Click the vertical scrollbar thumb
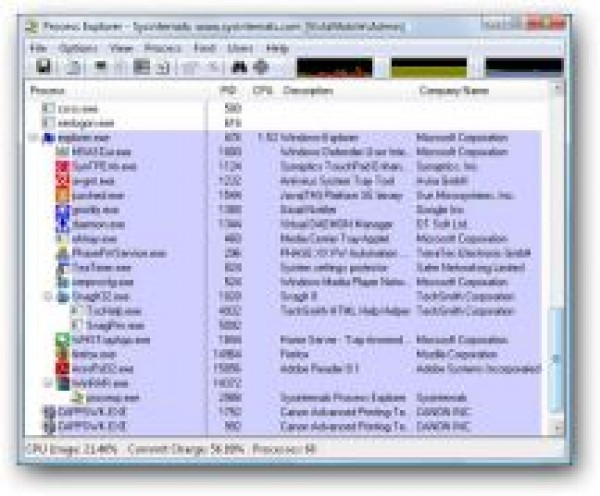Image resolution: width=600 pixels, height=496 pixels. pyautogui.click(x=558, y=359)
